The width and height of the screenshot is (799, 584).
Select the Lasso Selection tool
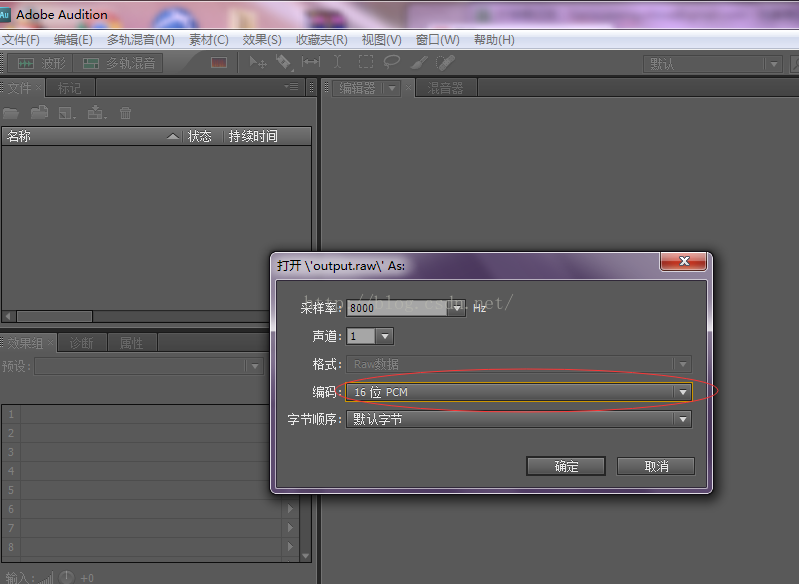point(391,62)
